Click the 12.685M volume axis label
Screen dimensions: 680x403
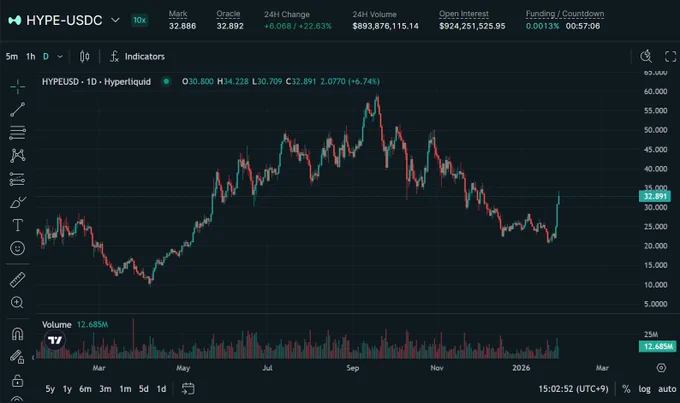657,346
